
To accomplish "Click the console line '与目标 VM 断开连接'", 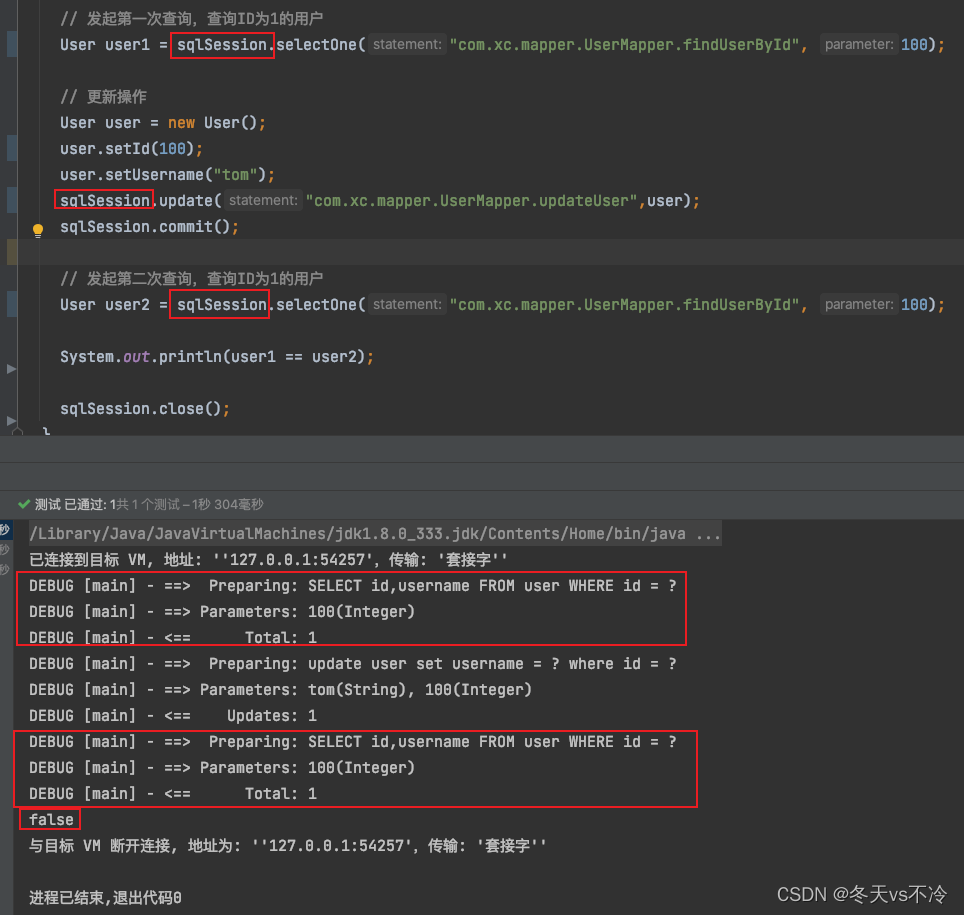I will click(287, 846).
